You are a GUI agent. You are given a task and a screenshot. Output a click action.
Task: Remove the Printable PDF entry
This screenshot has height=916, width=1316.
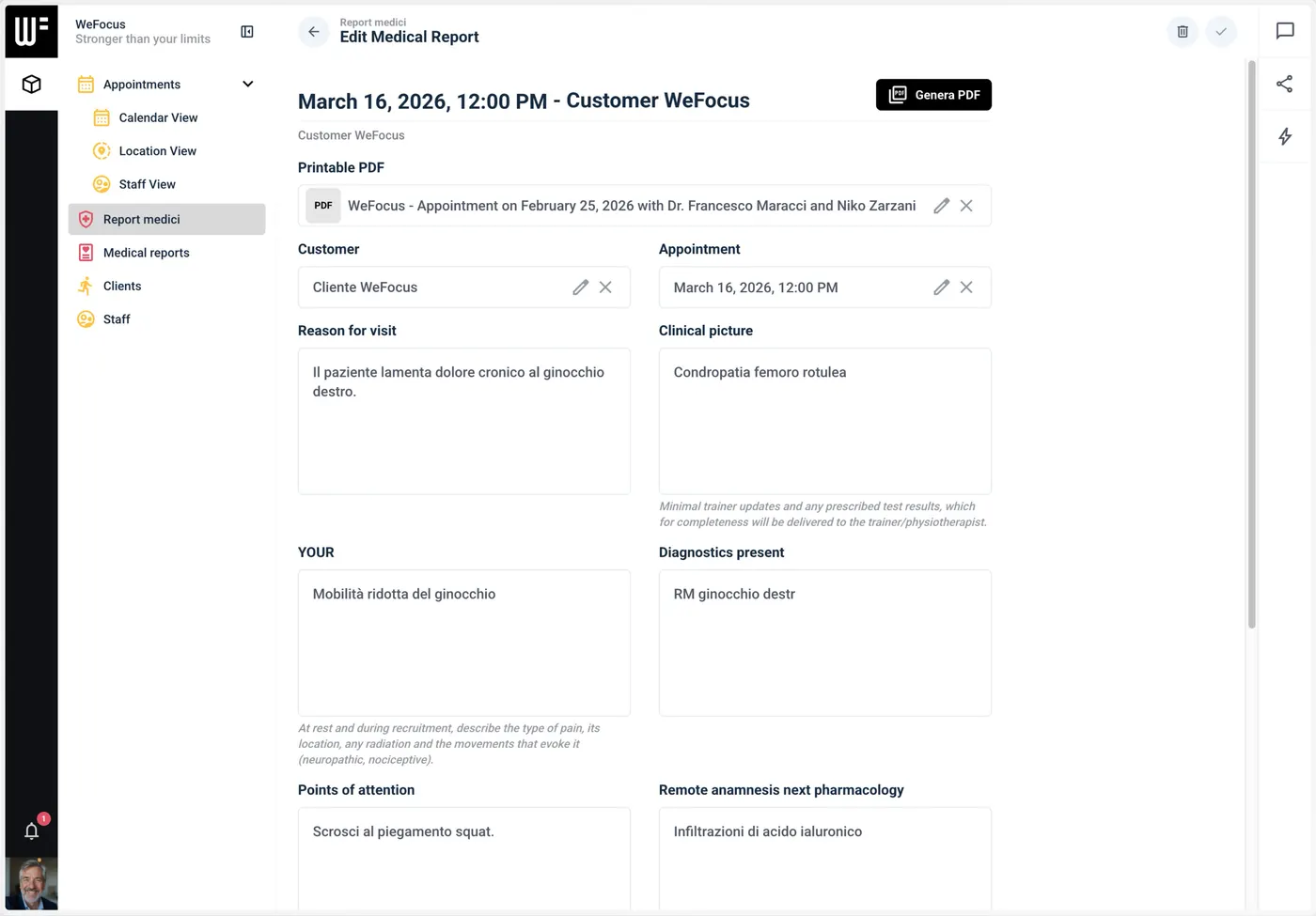[966, 206]
